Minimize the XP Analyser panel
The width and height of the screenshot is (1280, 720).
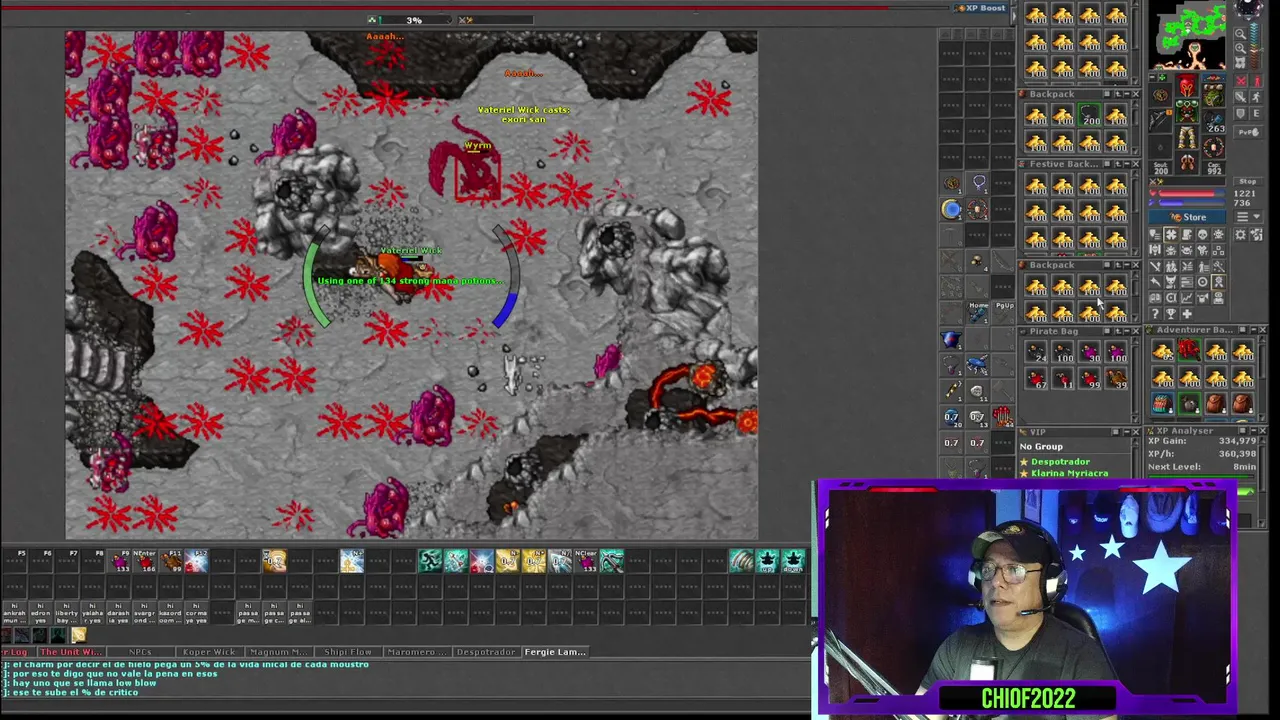pyautogui.click(x=1253, y=430)
